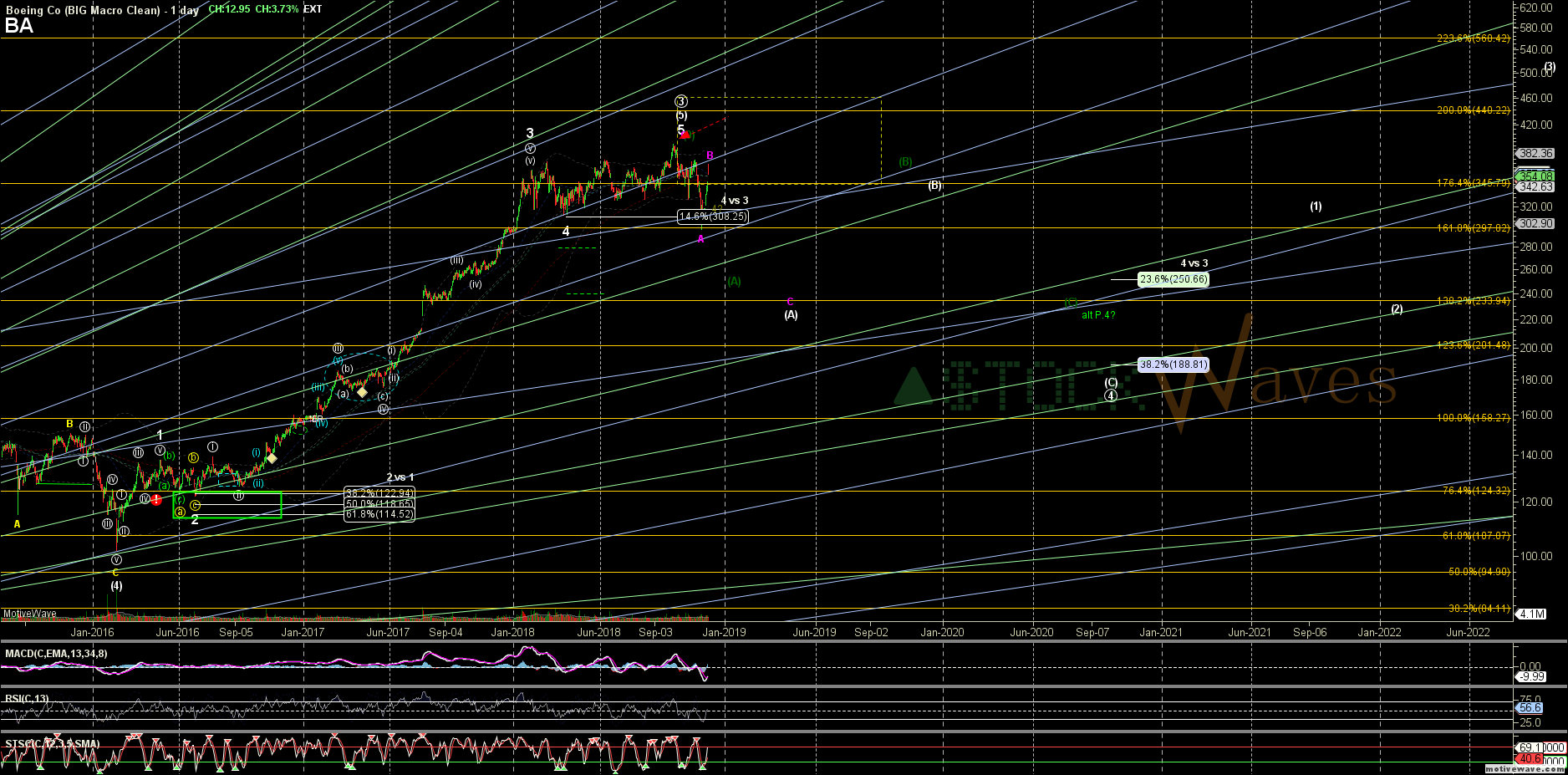Screen dimensions: 1568x775
Task: Click the 100.00 tick on the price axis
Action: [x=1538, y=556]
